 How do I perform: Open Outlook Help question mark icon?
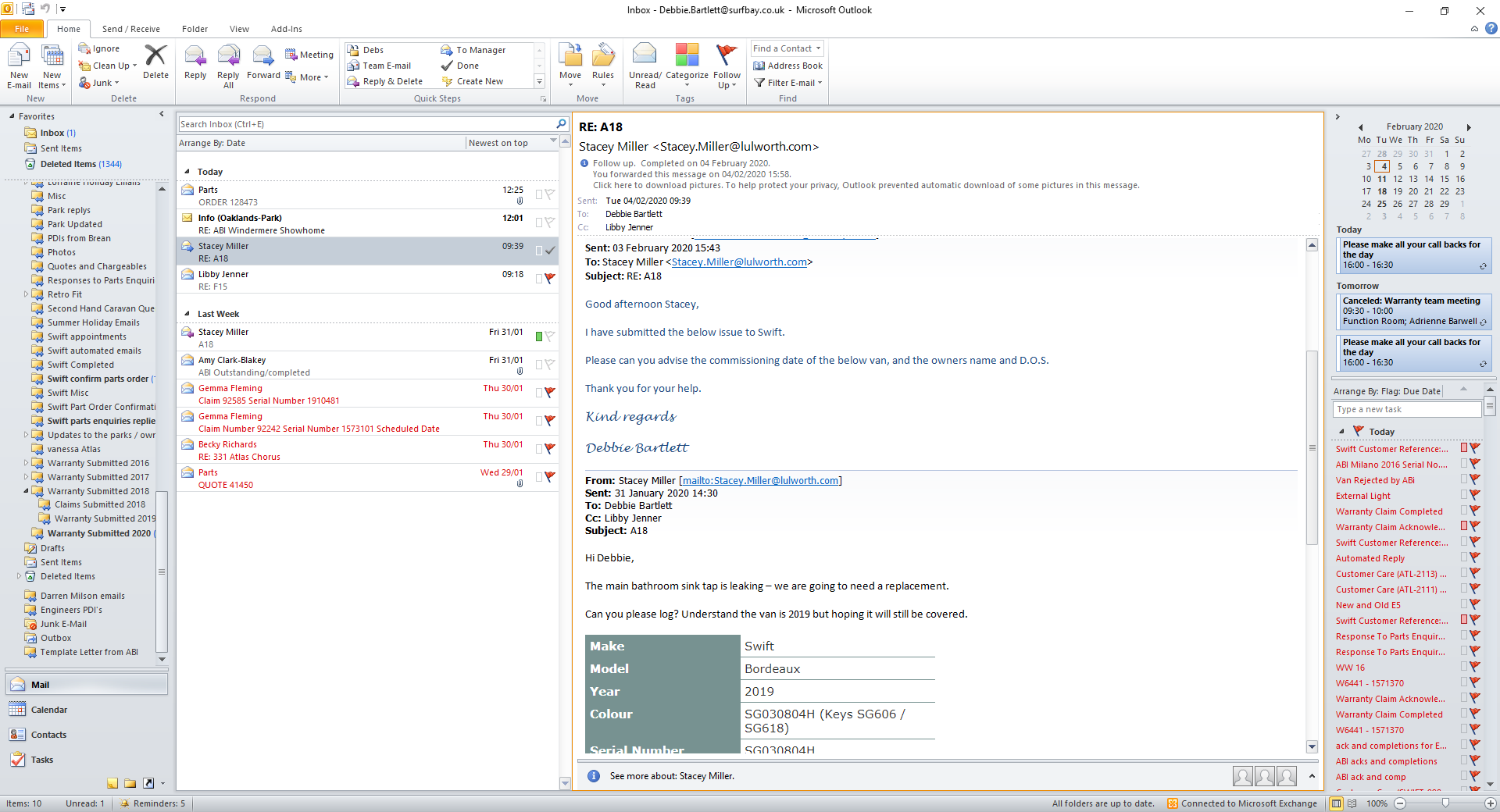(1491, 29)
